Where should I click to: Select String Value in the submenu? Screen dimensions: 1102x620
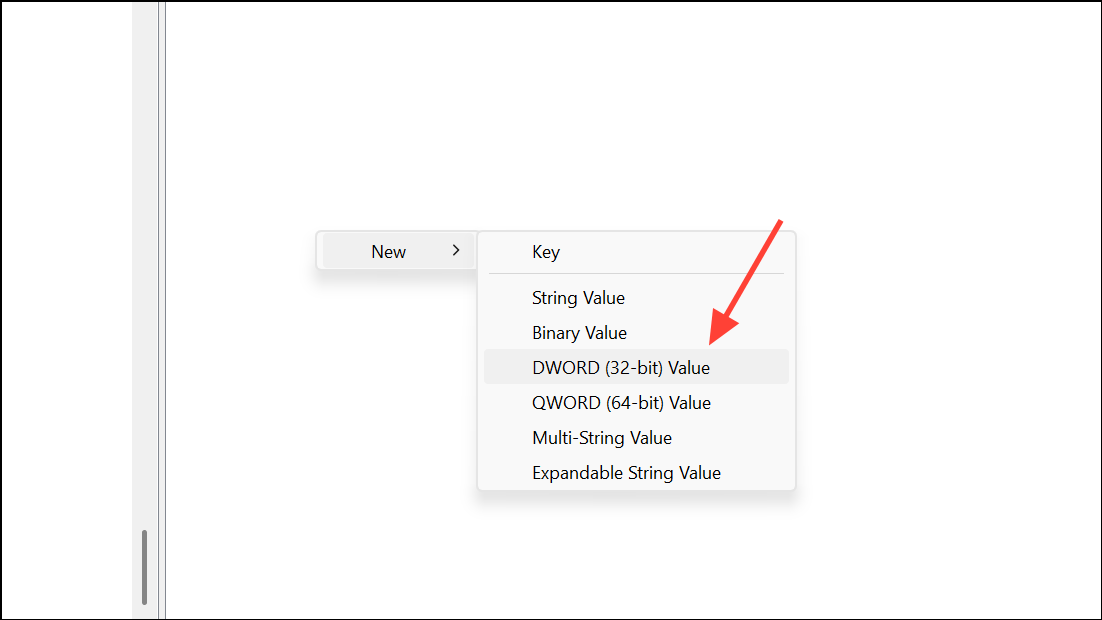578,298
